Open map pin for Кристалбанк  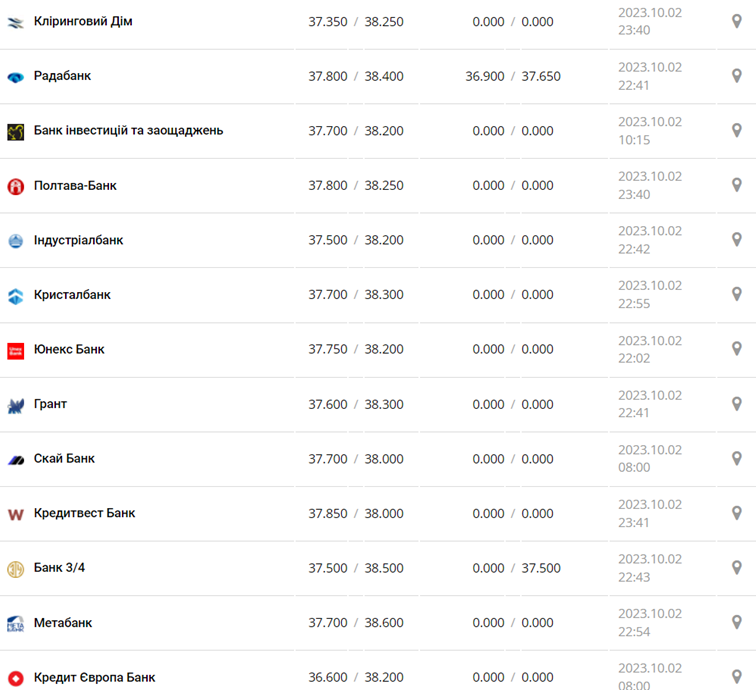737,294
